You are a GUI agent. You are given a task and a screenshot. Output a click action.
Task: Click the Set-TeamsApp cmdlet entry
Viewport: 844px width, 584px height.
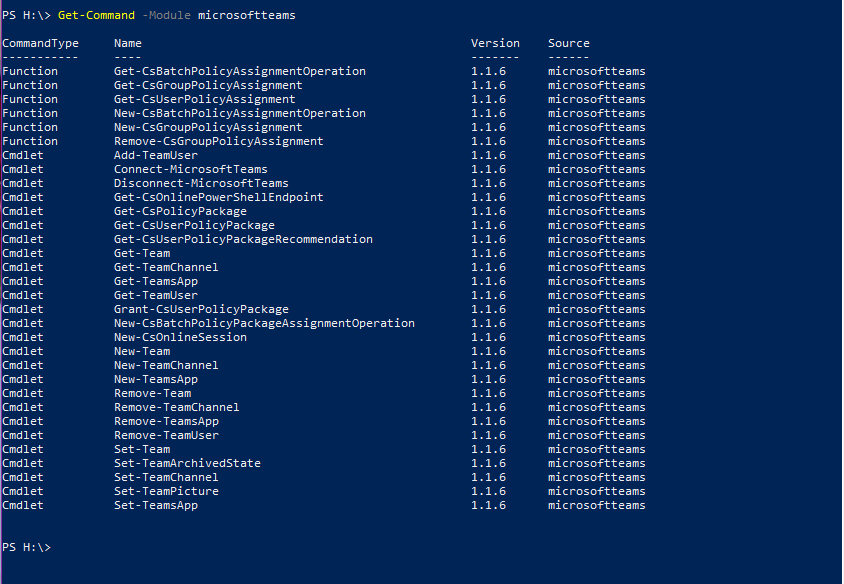pyautogui.click(x=156, y=505)
